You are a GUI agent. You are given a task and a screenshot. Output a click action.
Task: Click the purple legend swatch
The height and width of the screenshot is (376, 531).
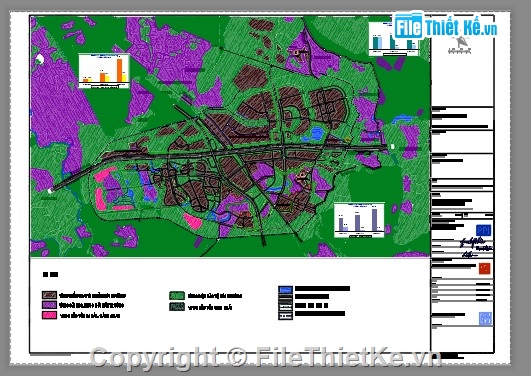[49, 305]
